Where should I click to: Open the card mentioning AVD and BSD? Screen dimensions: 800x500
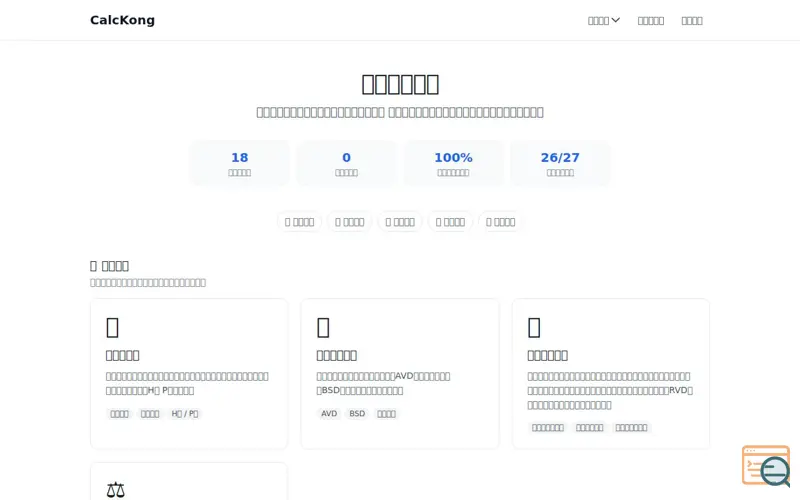(400, 374)
